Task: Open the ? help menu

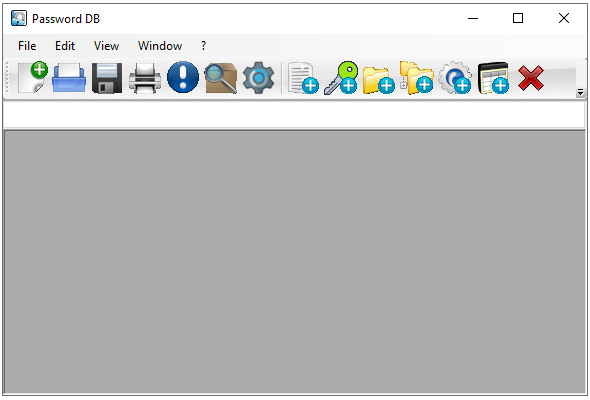Action: (204, 46)
